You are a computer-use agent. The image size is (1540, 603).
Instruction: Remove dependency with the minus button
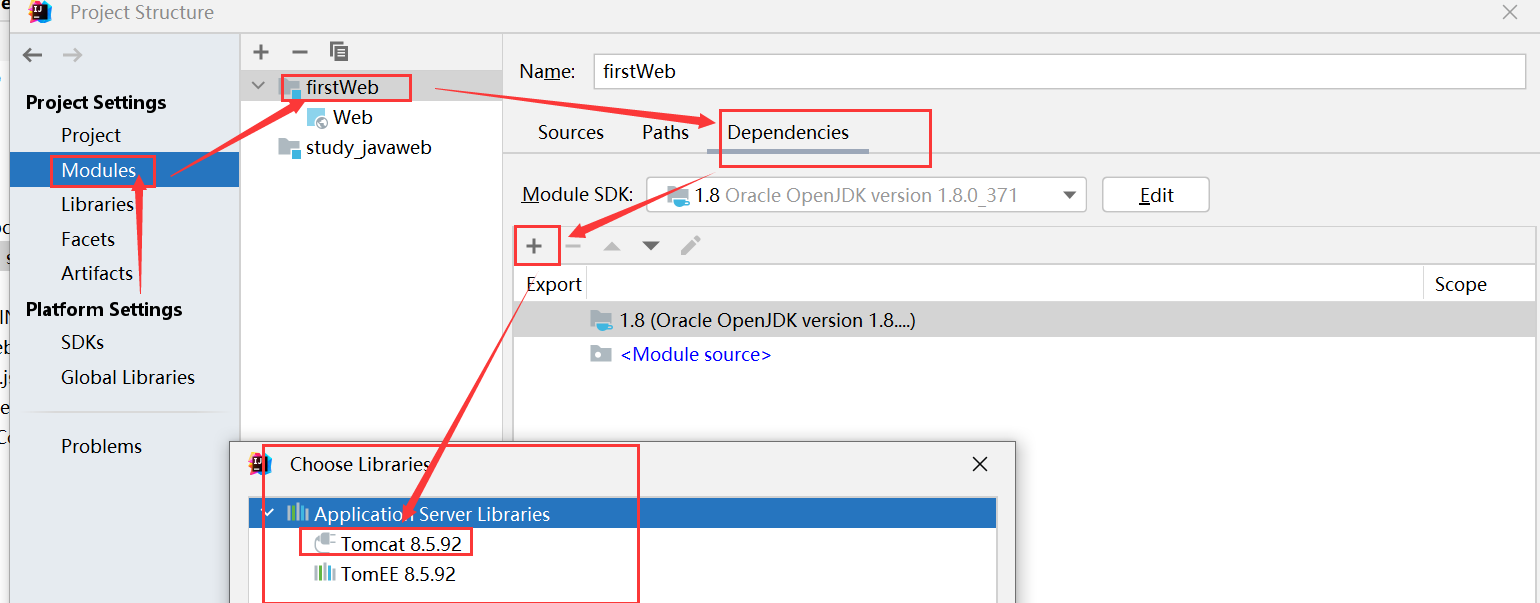(x=573, y=246)
